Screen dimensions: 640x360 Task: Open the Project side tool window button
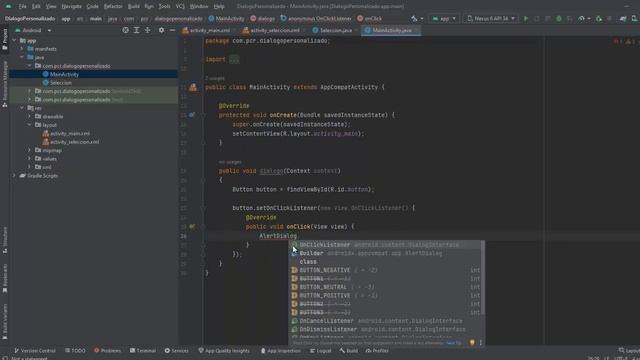click(5, 40)
